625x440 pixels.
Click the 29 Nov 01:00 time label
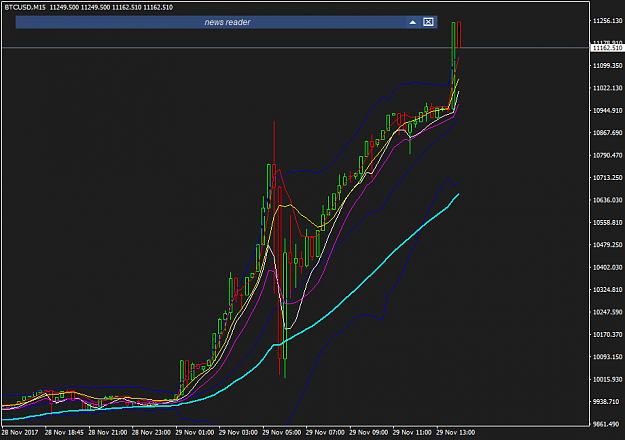pos(195,432)
